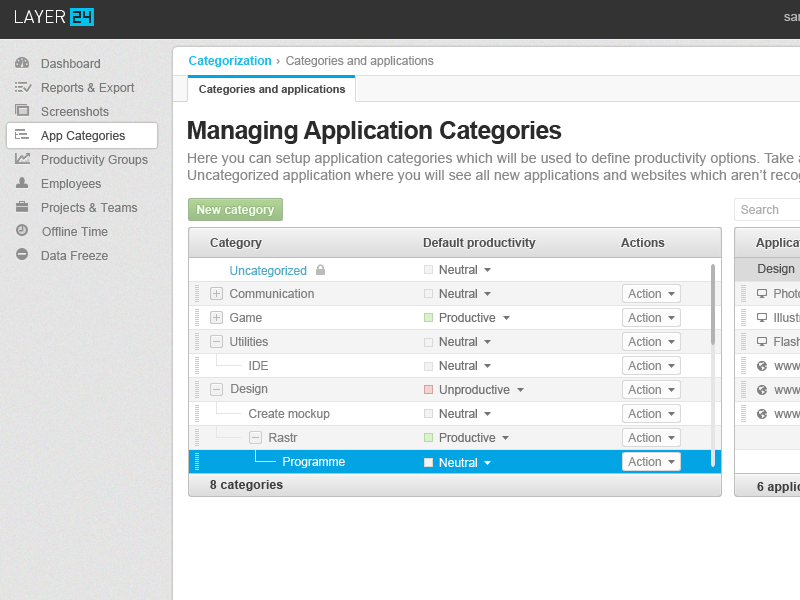Select the Reports & Export icon
The height and width of the screenshot is (600, 800).
[22, 87]
